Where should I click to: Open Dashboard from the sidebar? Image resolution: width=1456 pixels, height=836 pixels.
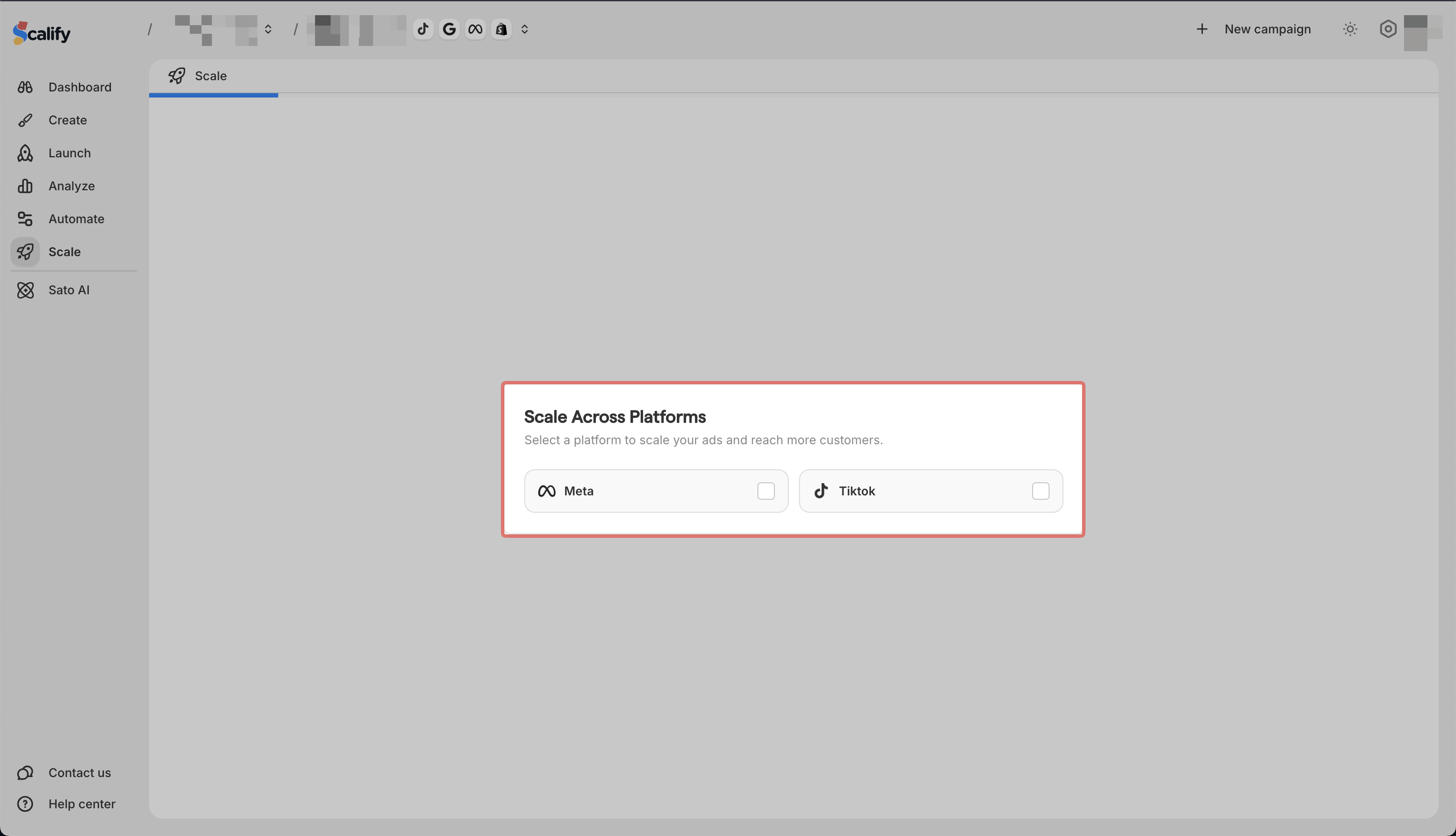(79, 87)
